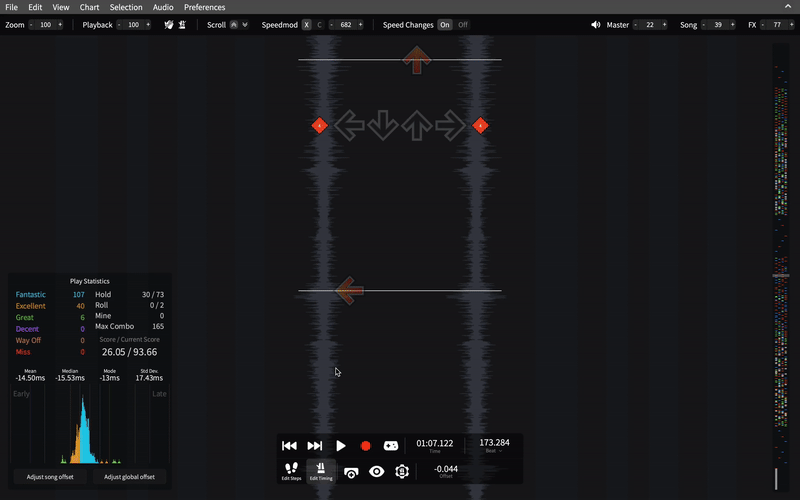
Task: Click the Zoom value field
Action: click(x=45, y=24)
